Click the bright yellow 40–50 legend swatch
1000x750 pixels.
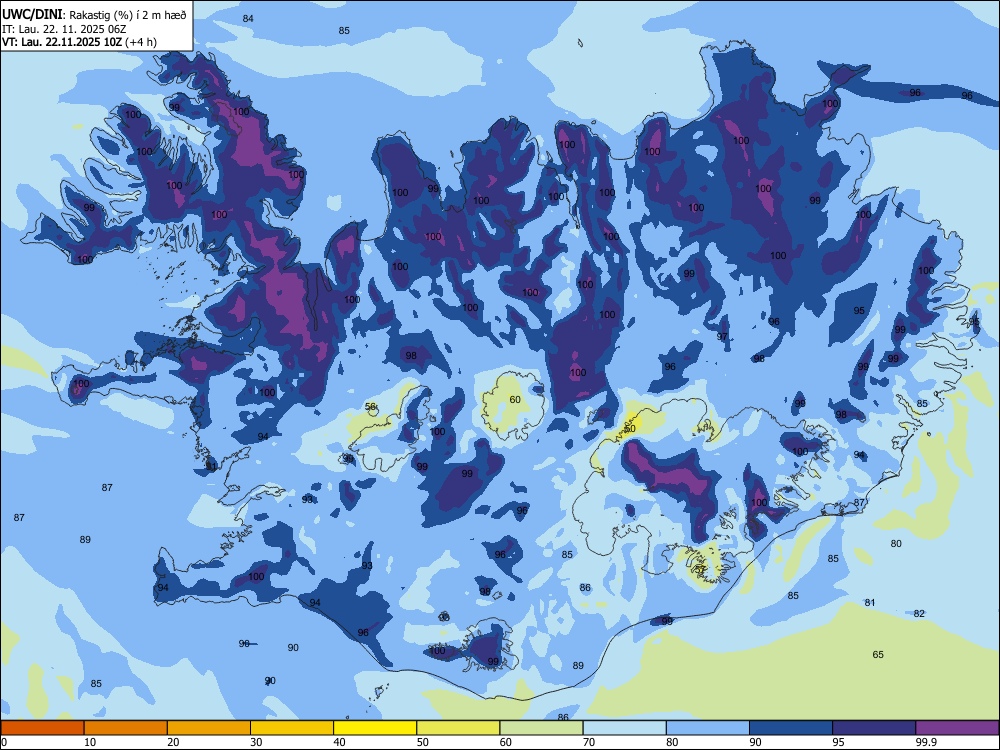pyautogui.click(x=375, y=728)
